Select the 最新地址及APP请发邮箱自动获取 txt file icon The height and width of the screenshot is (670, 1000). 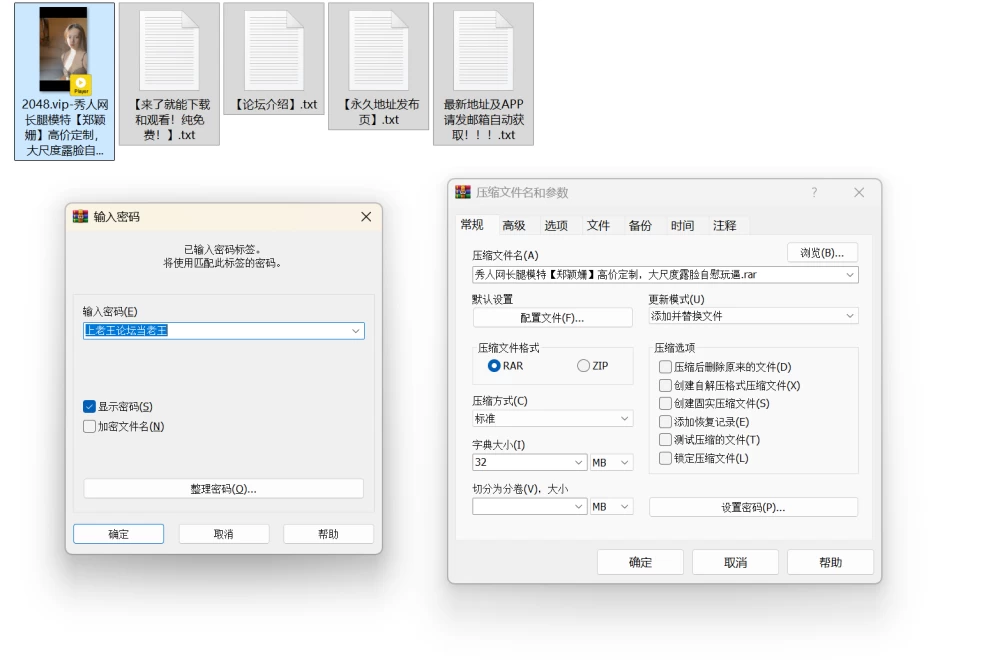pyautogui.click(x=483, y=51)
